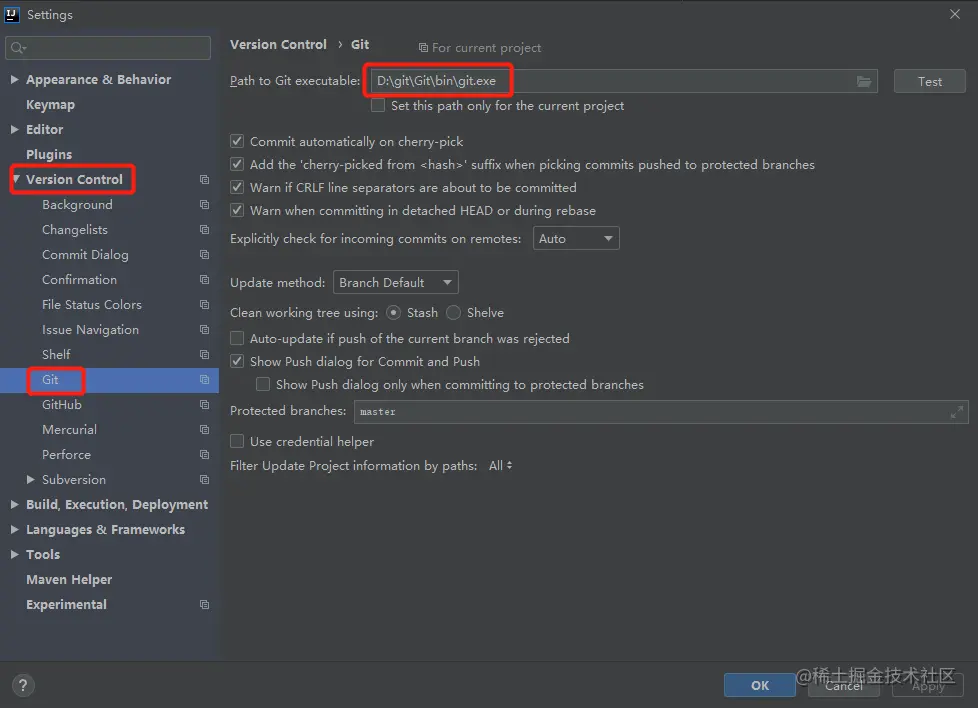Toggle Show Push dialog for Commit and Push
978x708 pixels.
tap(237, 361)
